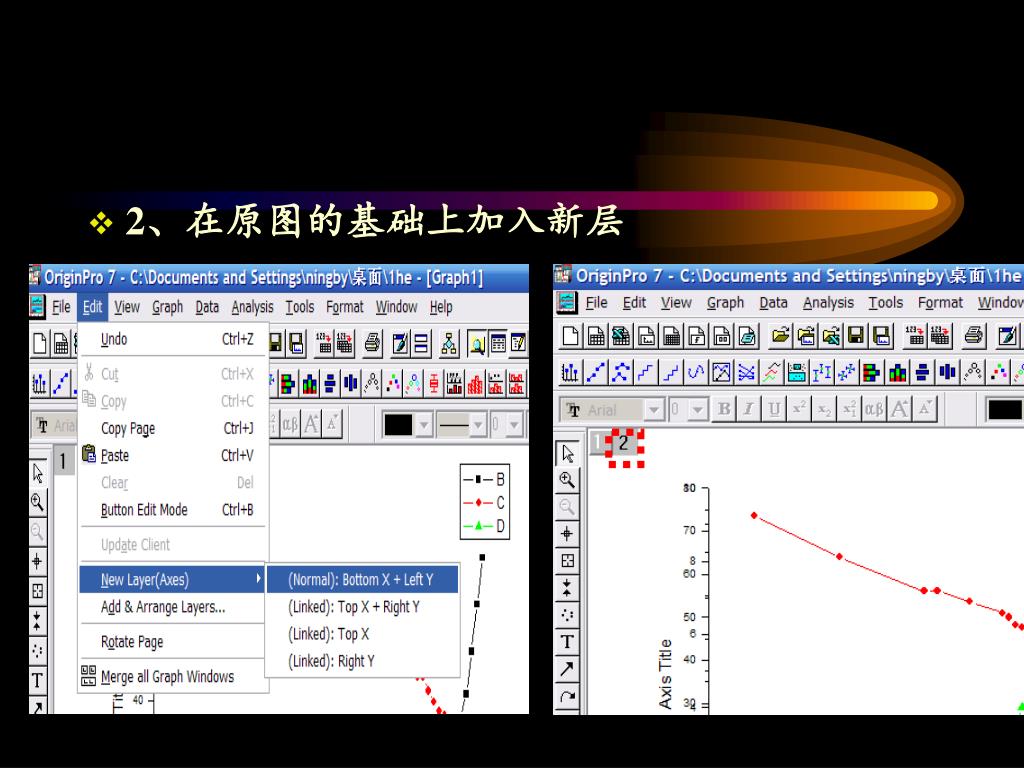
Task: Click New Layout icon in right window toolbar
Action: coord(722,336)
